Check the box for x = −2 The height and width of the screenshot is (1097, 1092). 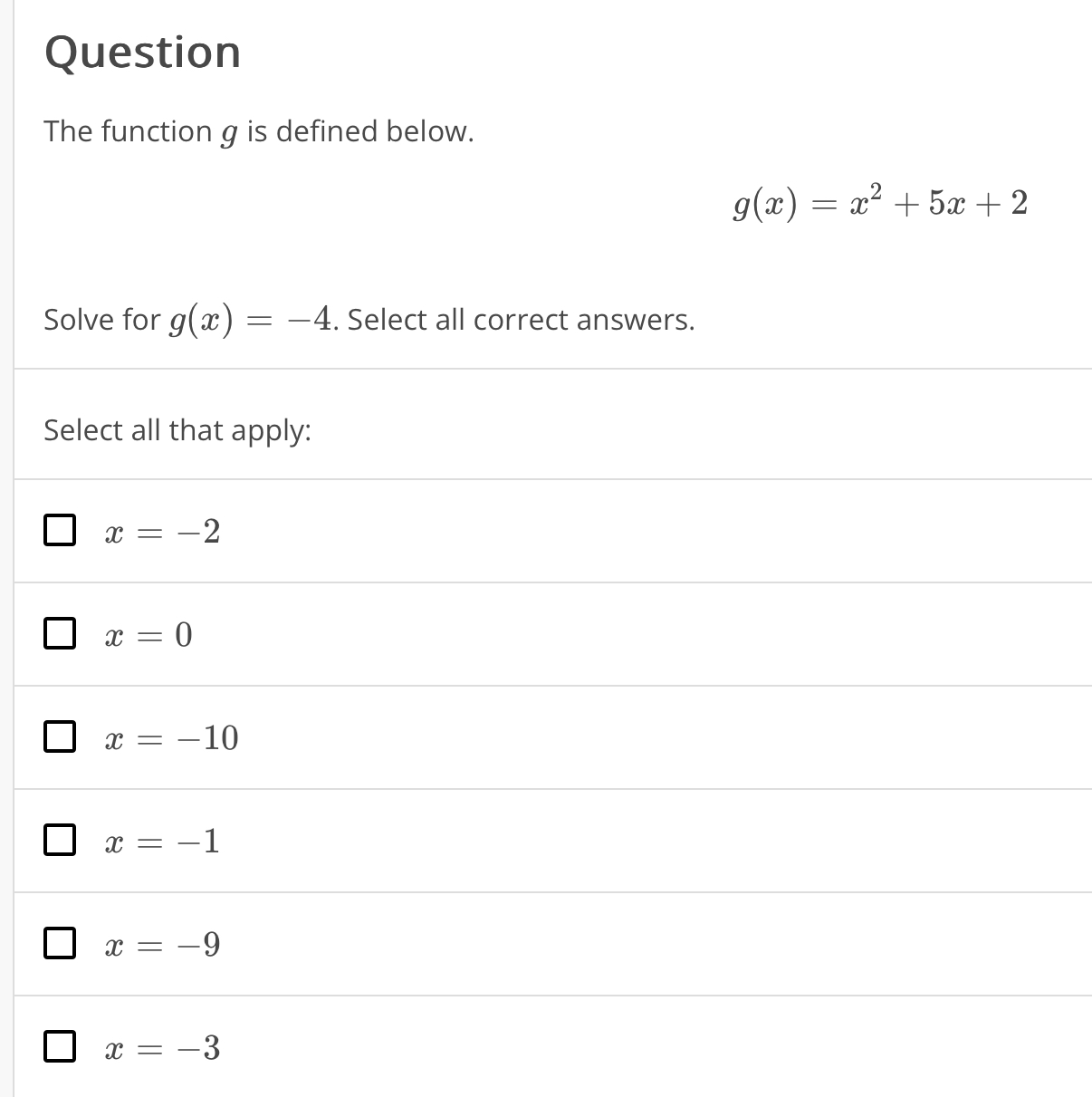tap(60, 531)
